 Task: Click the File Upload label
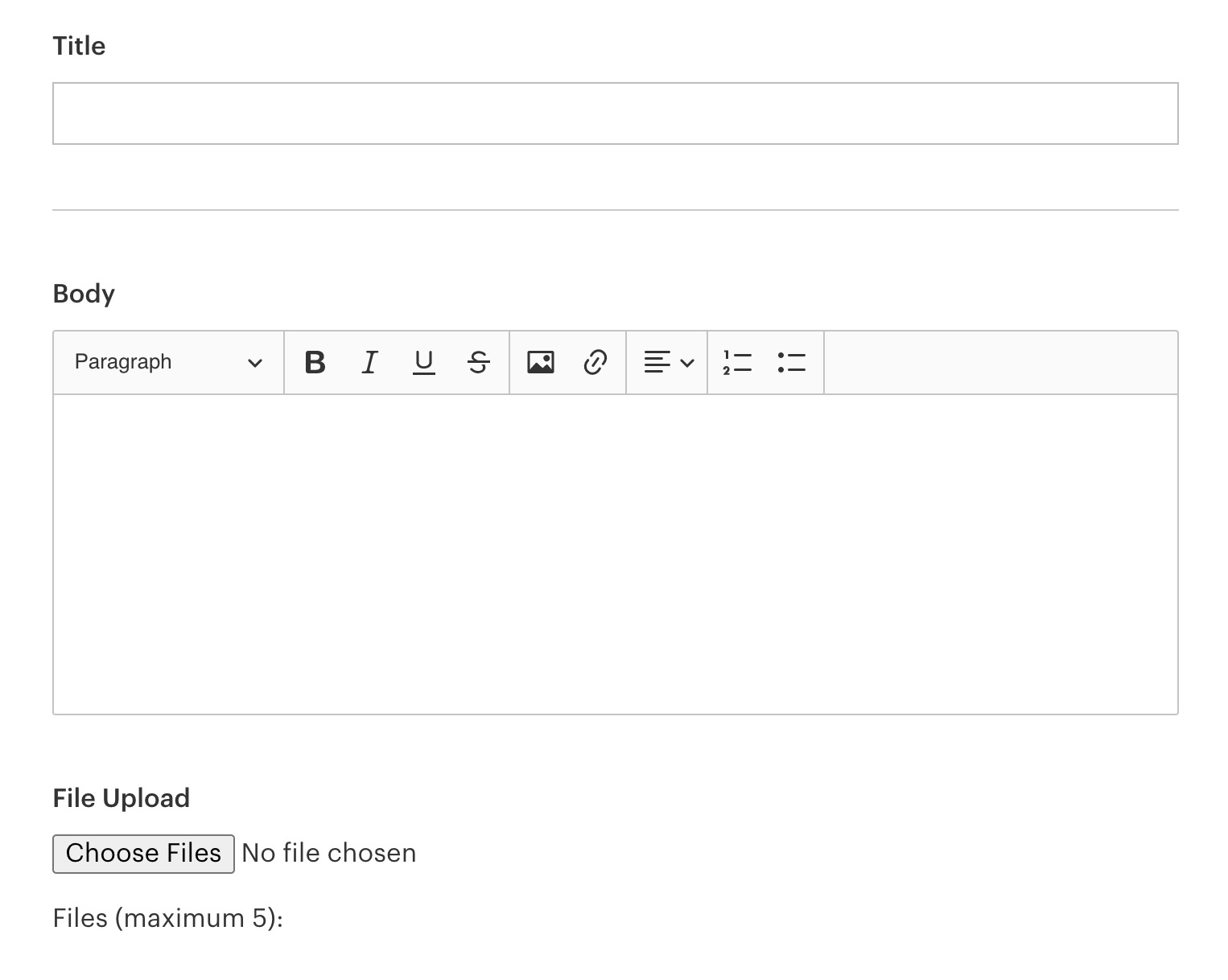(122, 799)
